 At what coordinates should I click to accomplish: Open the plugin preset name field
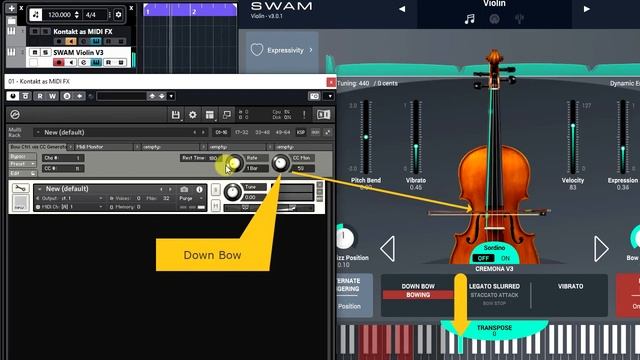[x=121, y=96]
